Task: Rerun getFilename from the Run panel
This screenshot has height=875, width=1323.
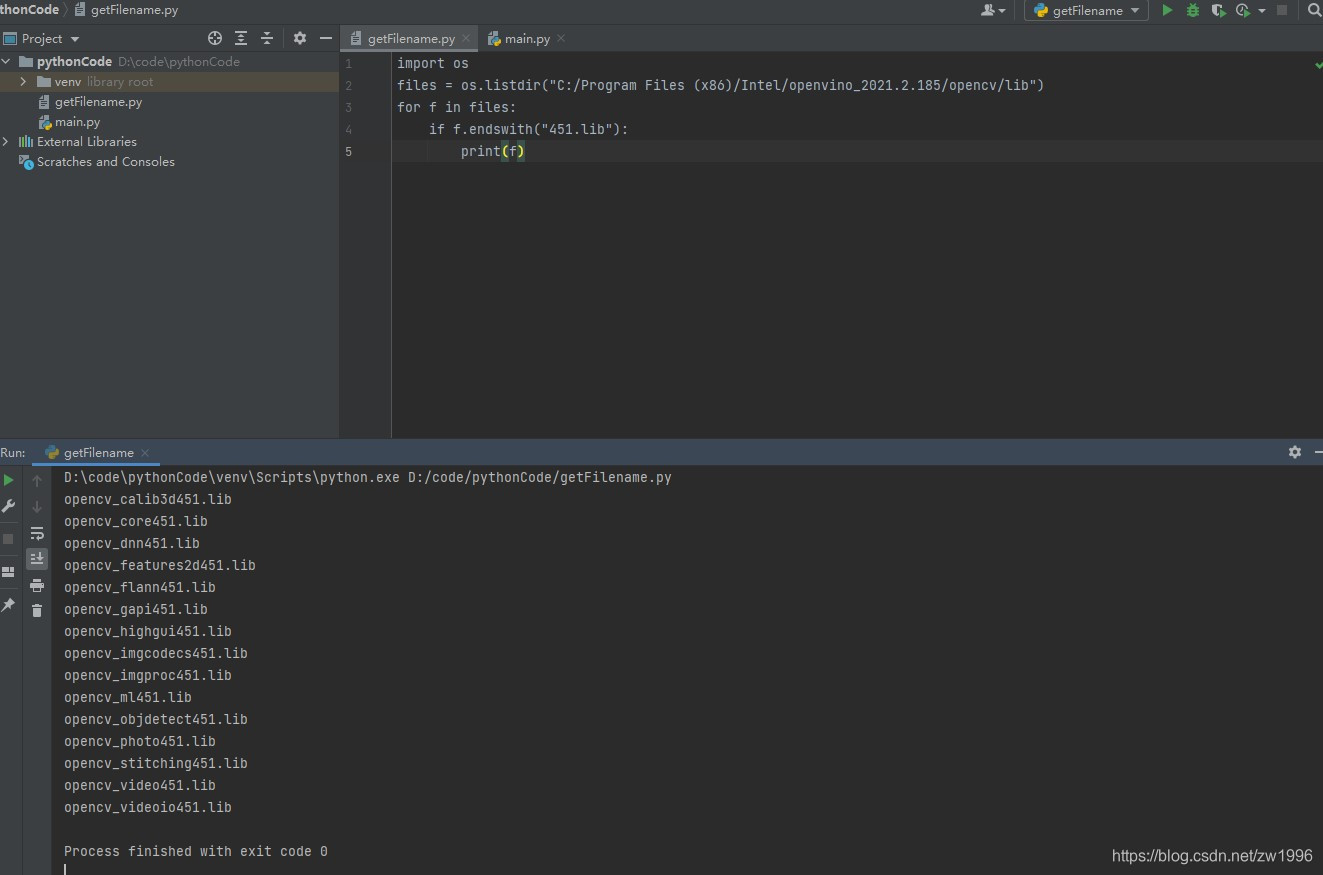Action: [9, 480]
